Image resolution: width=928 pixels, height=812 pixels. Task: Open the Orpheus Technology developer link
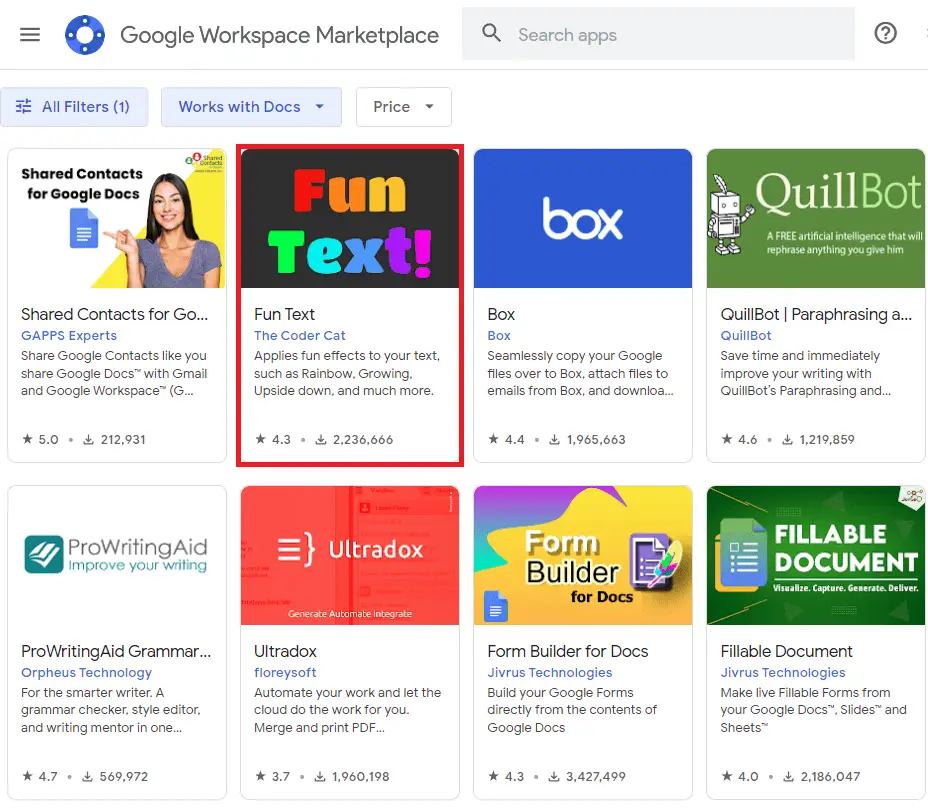tap(87, 673)
